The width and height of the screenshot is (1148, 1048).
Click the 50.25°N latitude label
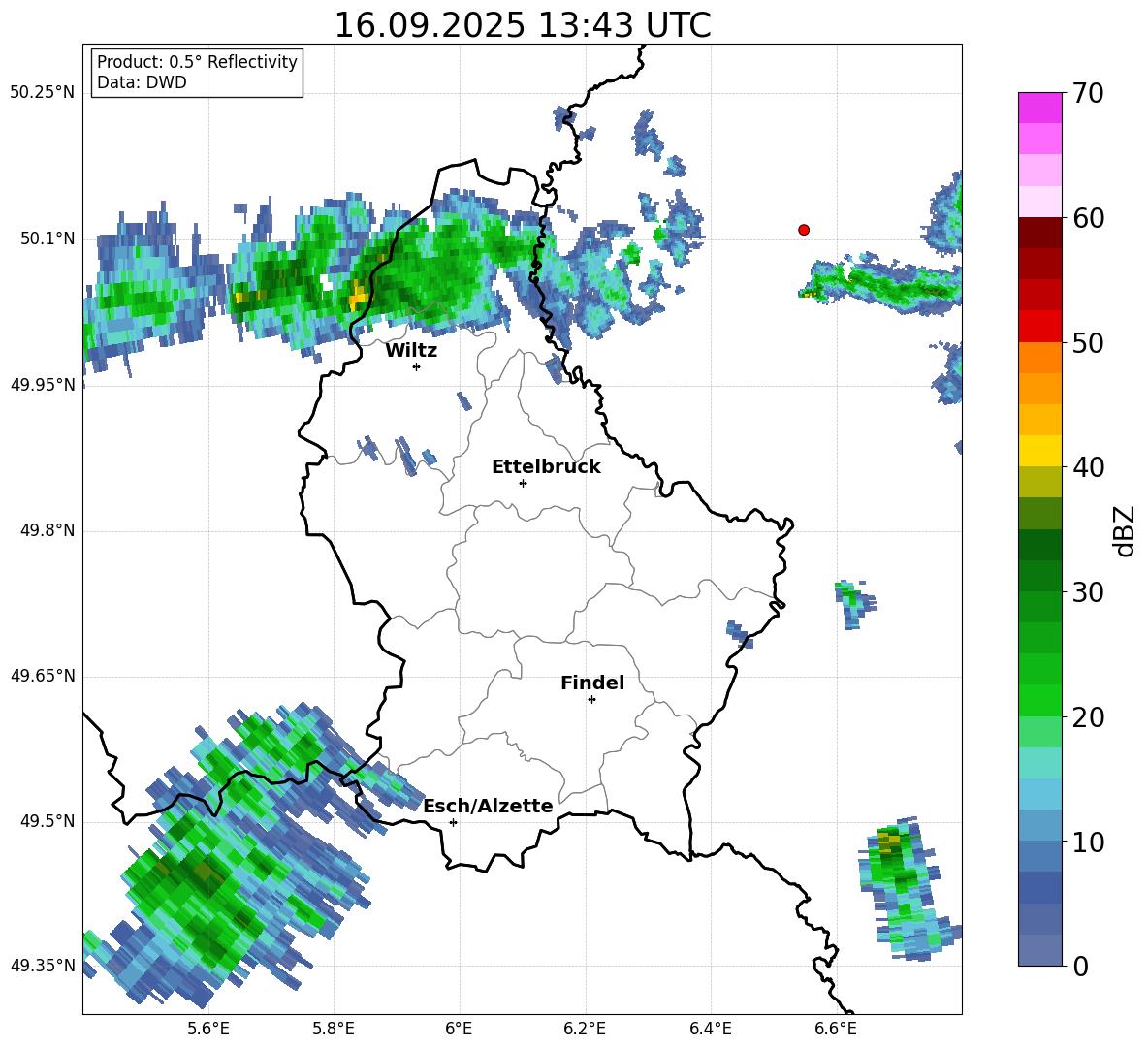pyautogui.click(x=43, y=93)
